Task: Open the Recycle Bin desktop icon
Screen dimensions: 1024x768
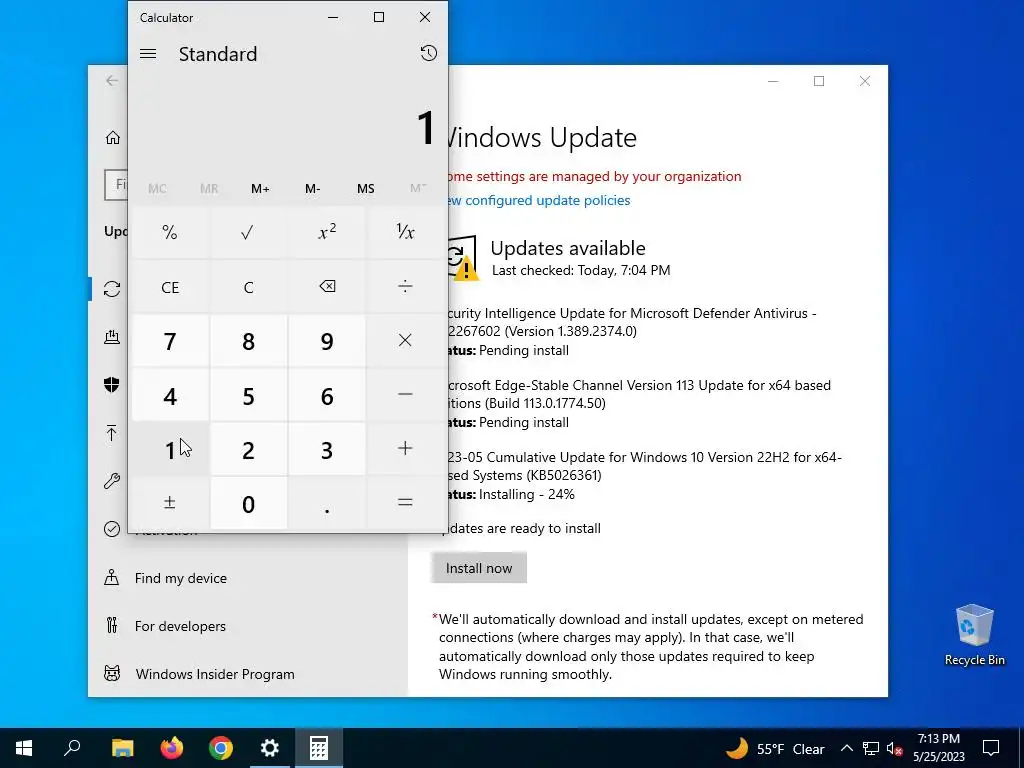Action: tap(974, 635)
